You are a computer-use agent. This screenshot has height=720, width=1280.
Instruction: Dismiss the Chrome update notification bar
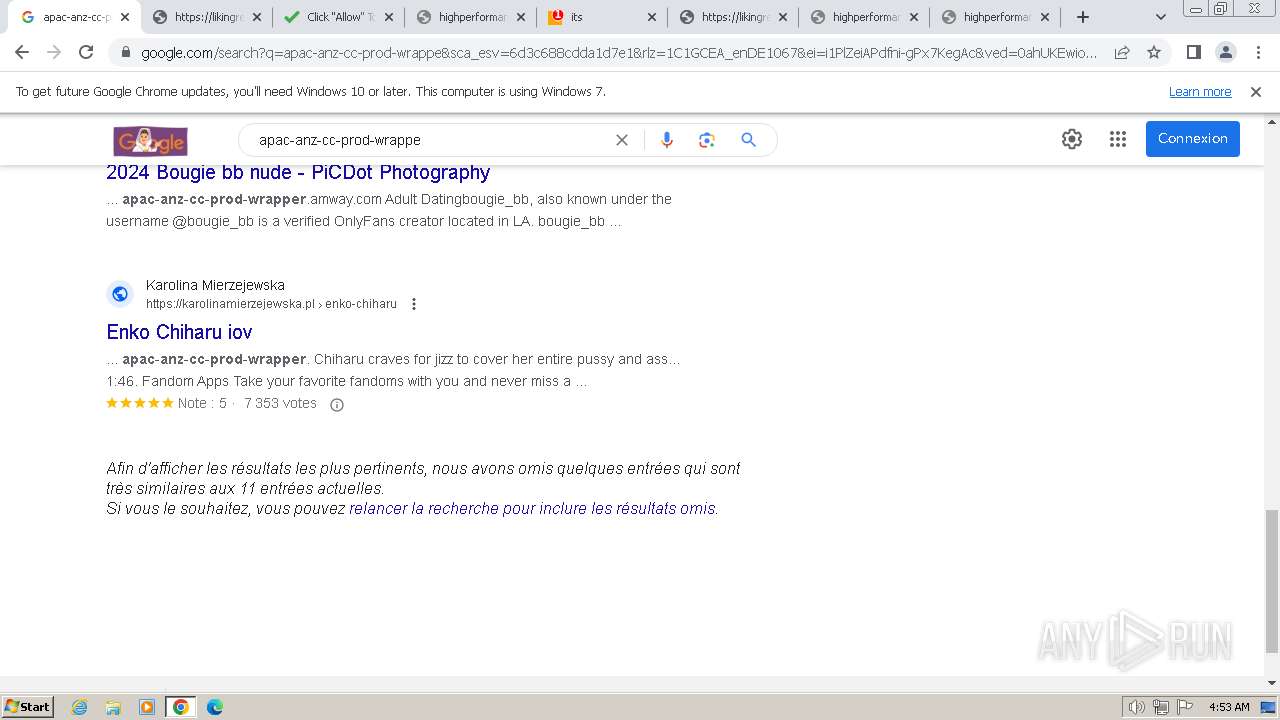point(1256,92)
